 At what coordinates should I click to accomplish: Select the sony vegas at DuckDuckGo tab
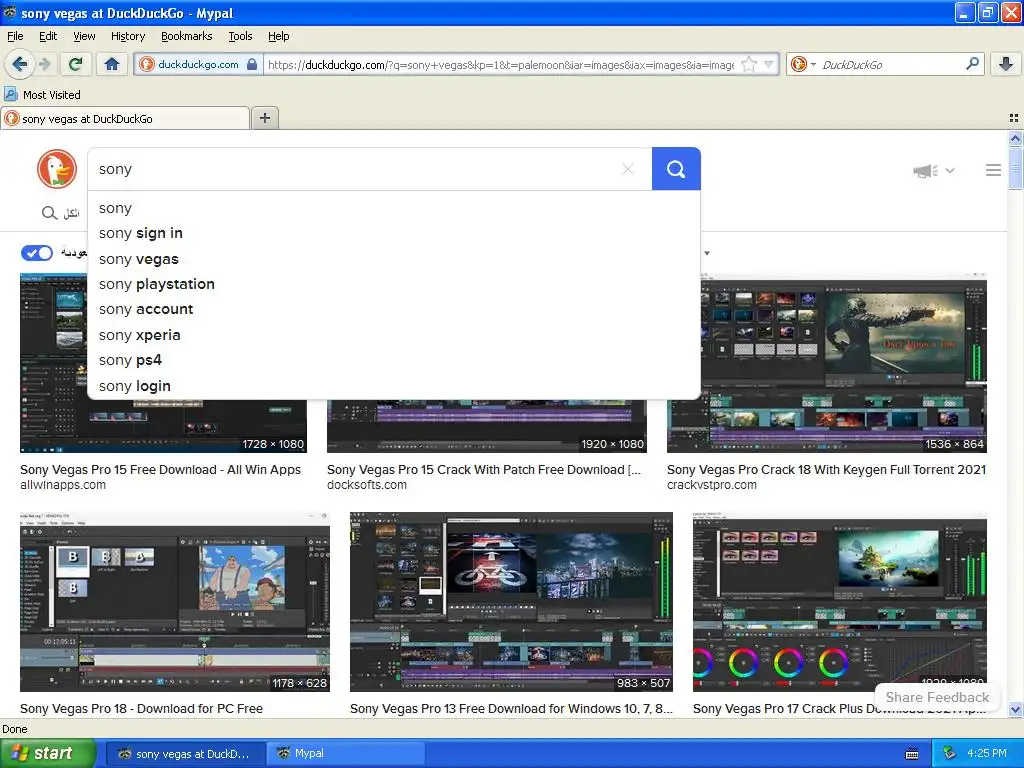125,118
